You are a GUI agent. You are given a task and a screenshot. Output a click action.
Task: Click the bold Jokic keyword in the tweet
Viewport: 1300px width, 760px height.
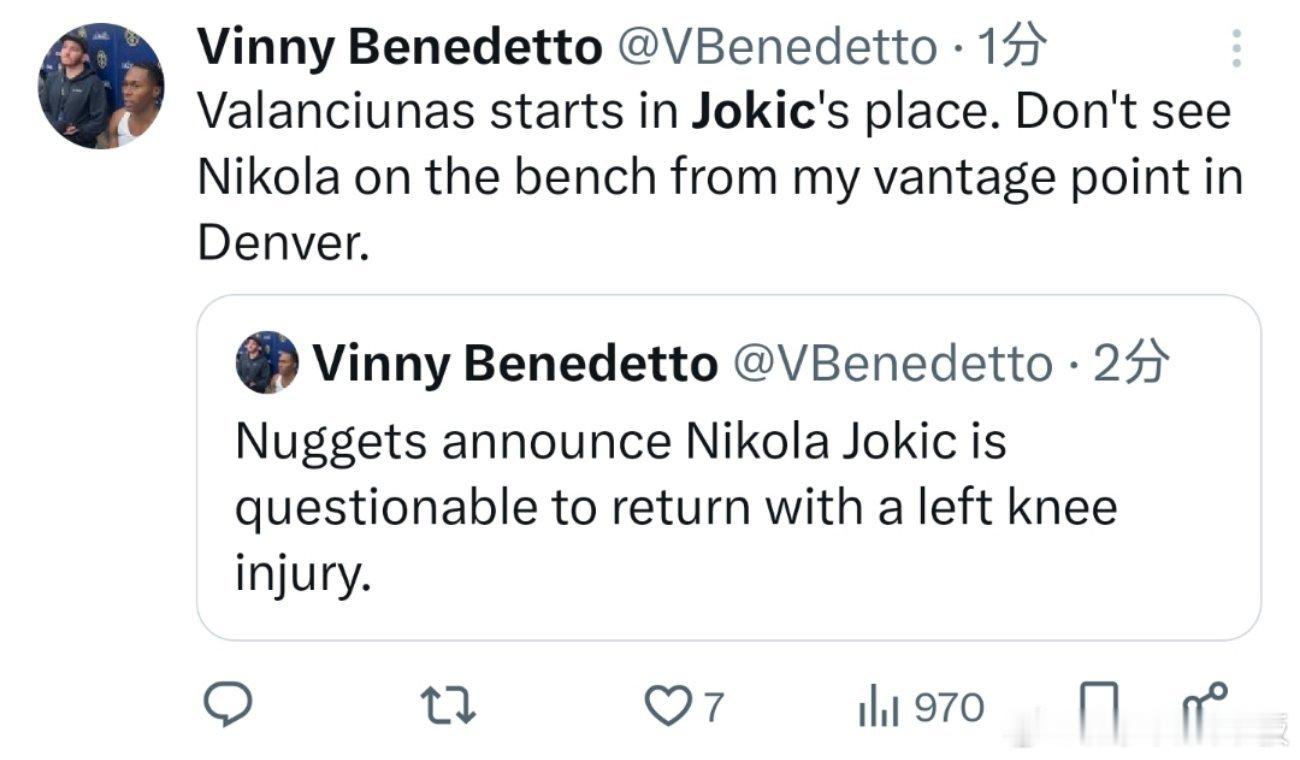tap(752, 114)
